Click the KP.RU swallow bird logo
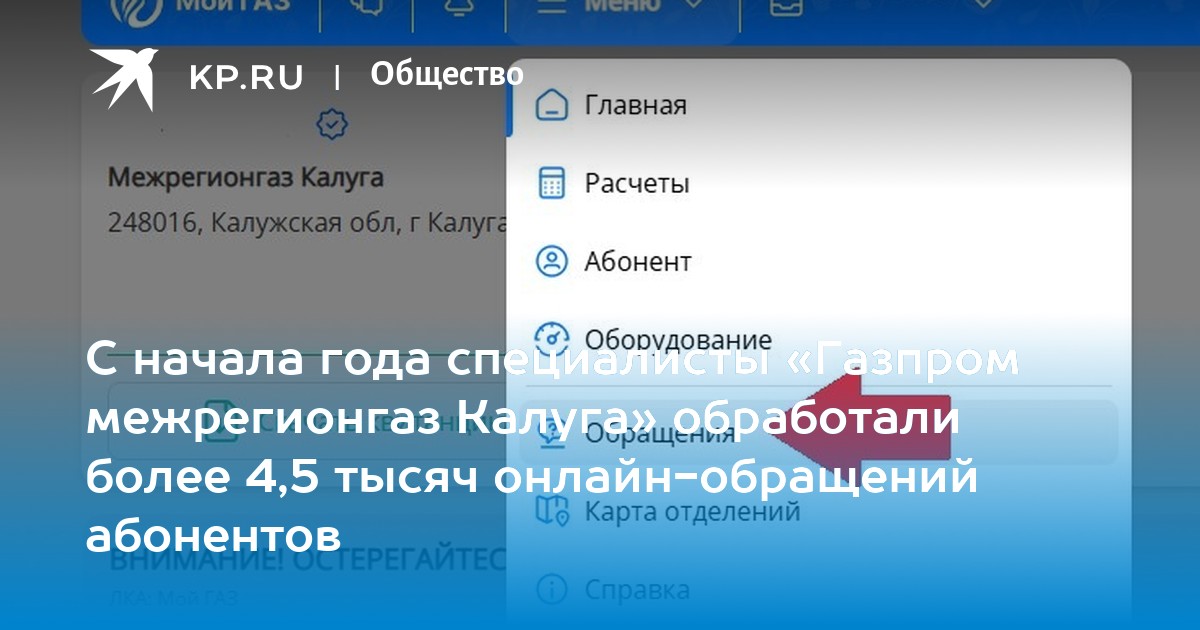This screenshot has width=1200, height=630. click(x=124, y=78)
